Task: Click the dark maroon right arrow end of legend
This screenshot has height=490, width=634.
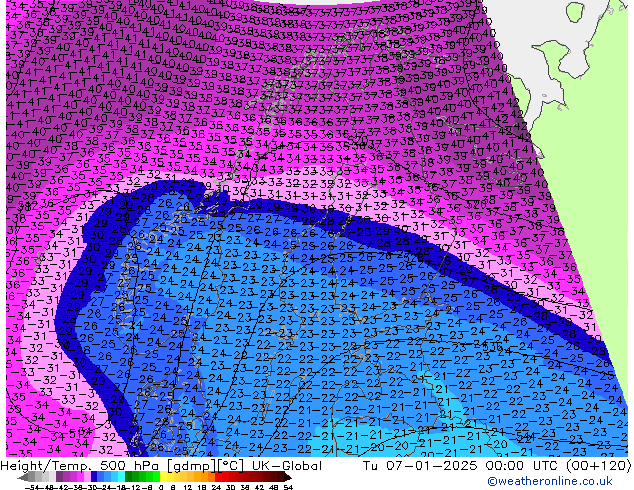Action: point(288,477)
